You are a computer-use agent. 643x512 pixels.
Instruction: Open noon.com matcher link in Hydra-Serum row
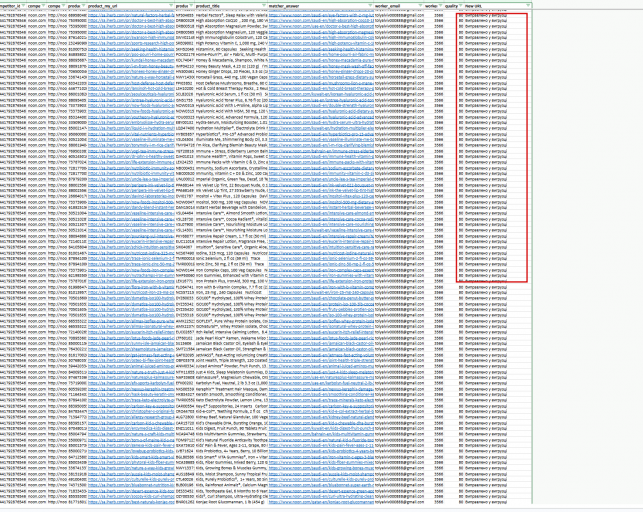coord(322,122)
